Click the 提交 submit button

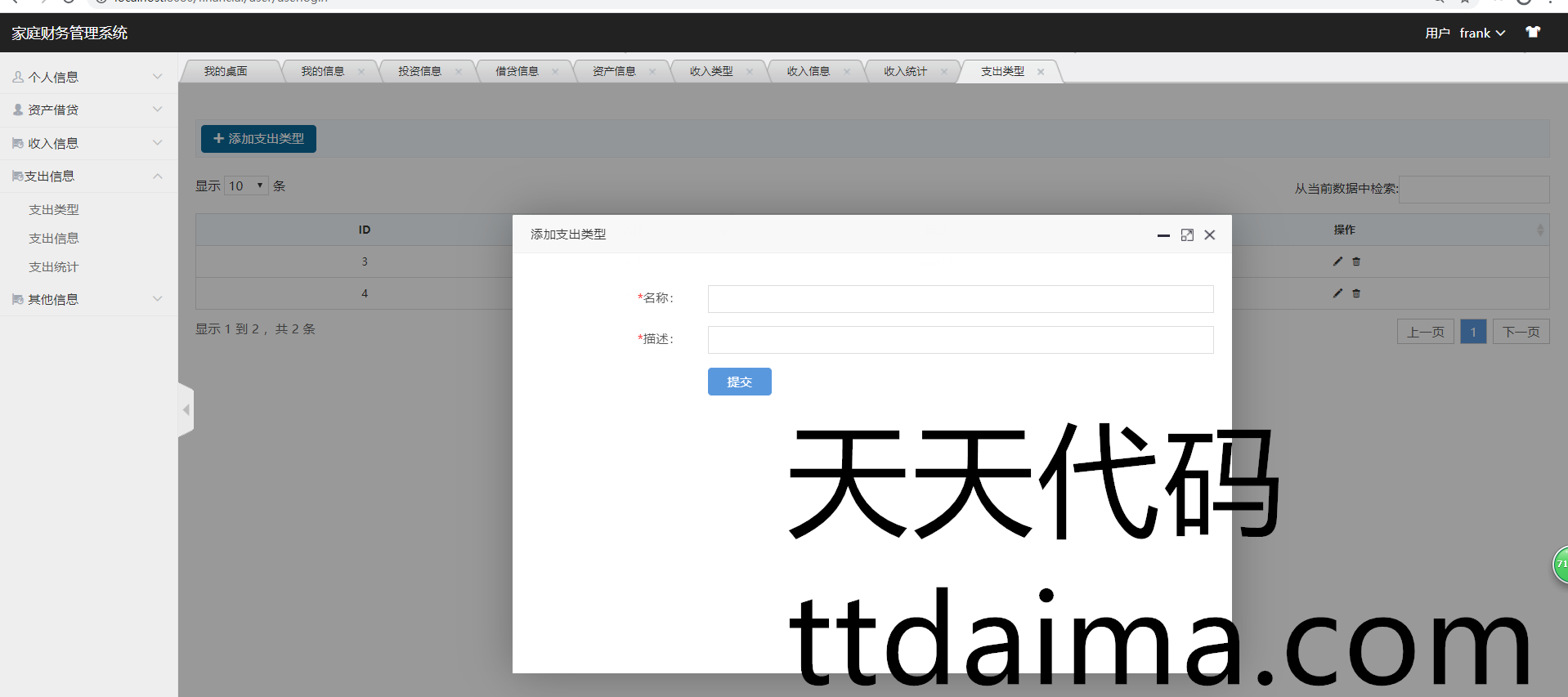pos(739,382)
